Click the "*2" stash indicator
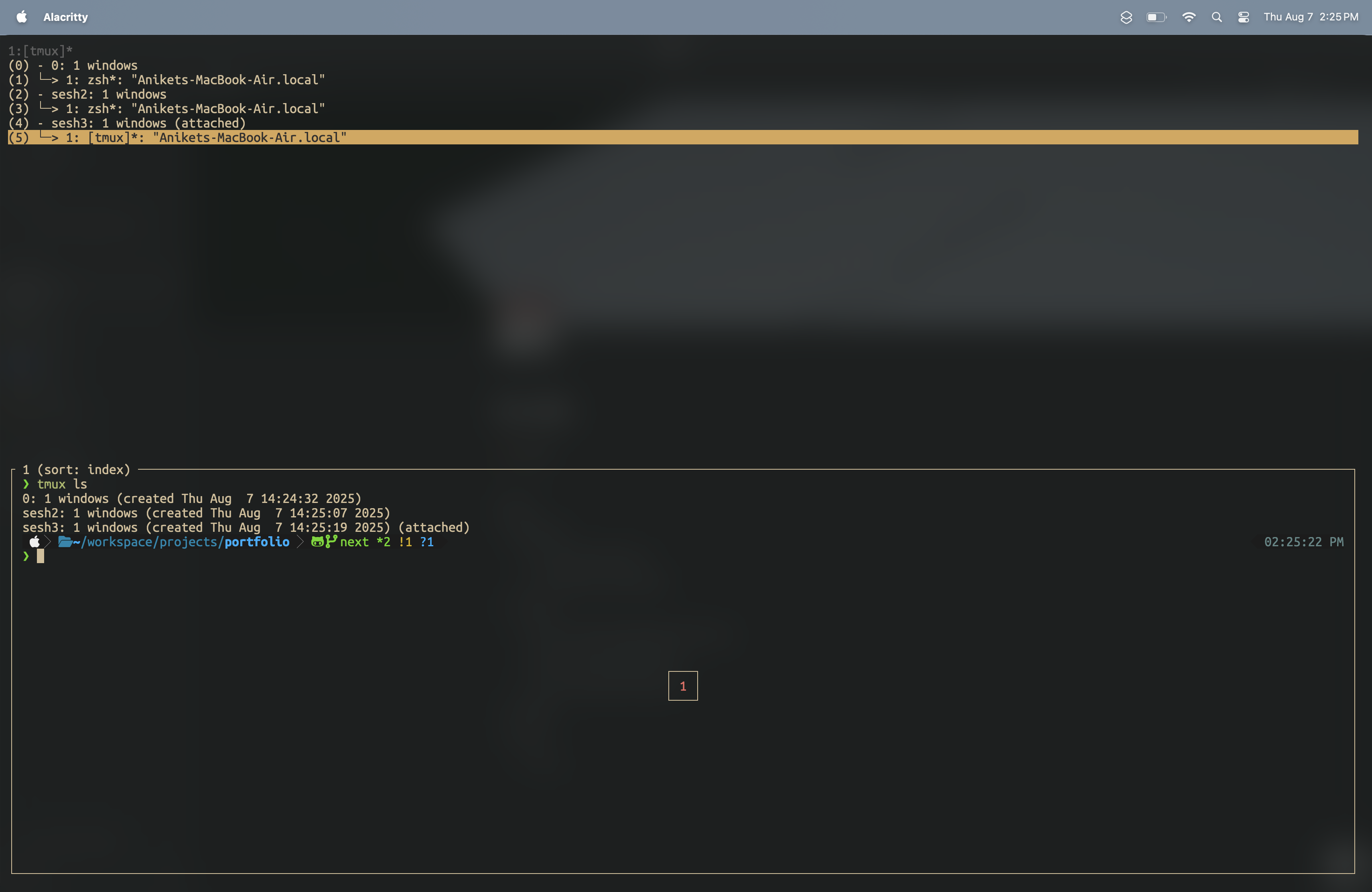The width and height of the screenshot is (1372, 892). [x=384, y=542]
